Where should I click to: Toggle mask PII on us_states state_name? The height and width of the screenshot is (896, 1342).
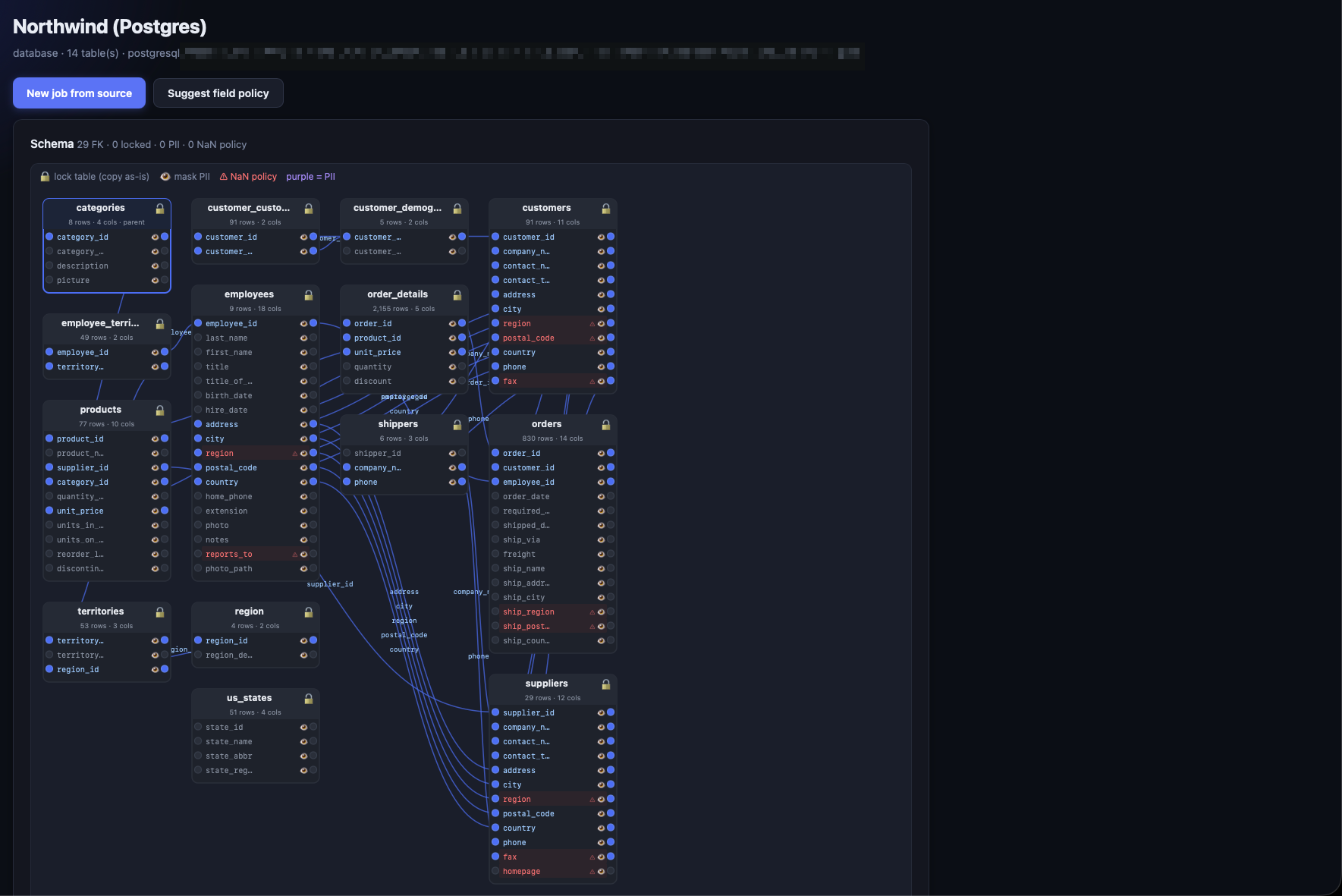click(x=303, y=742)
